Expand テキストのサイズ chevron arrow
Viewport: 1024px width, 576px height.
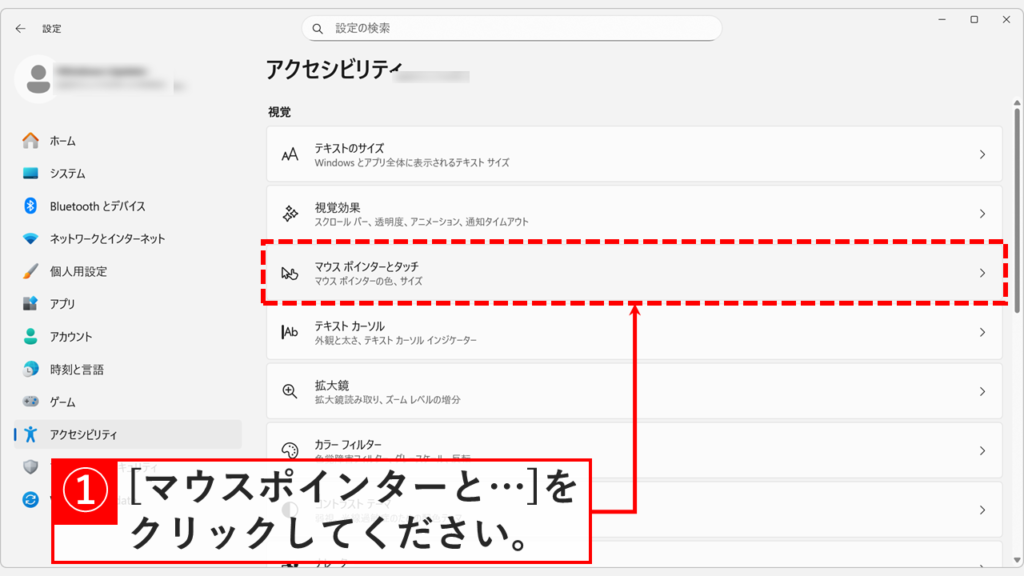982,154
